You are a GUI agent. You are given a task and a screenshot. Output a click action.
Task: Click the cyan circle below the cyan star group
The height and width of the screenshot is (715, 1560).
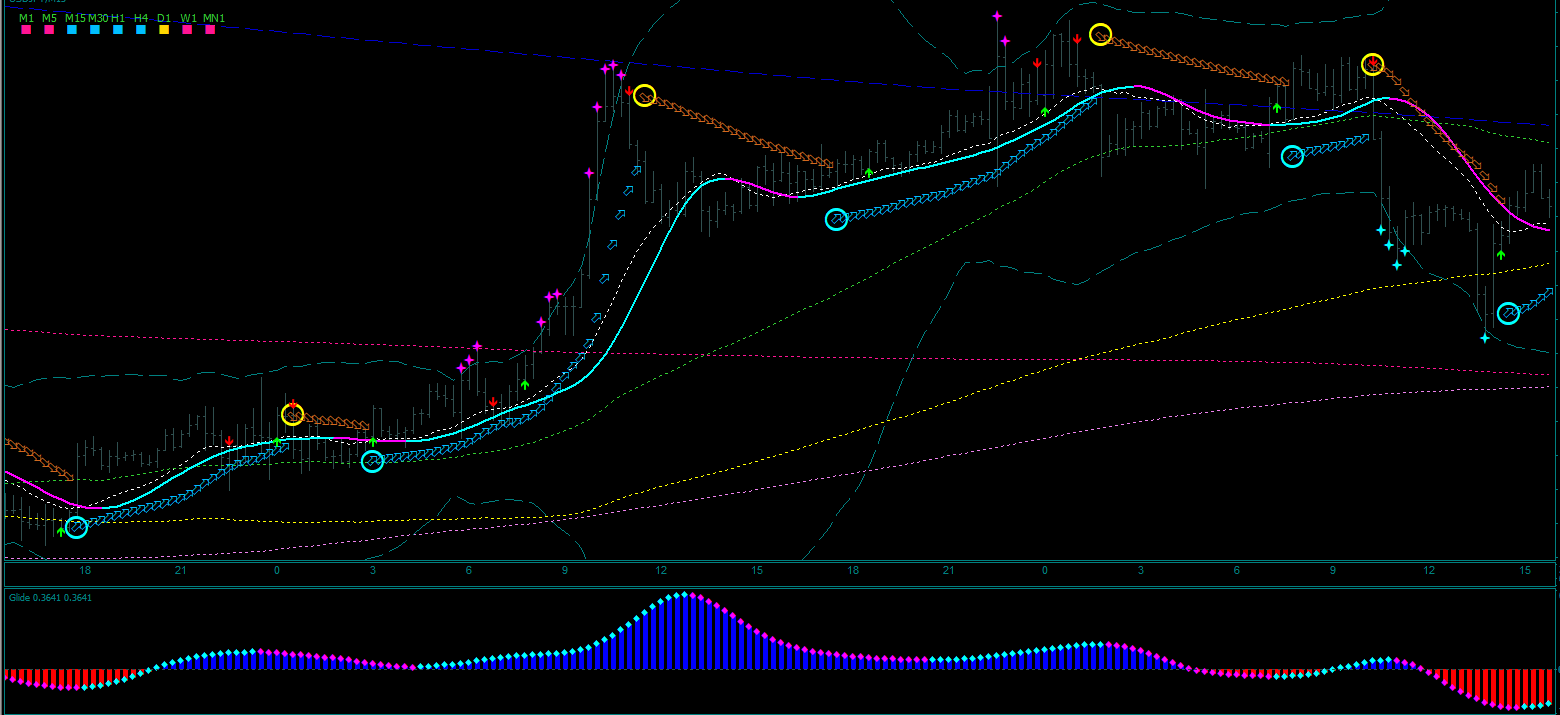point(1508,314)
